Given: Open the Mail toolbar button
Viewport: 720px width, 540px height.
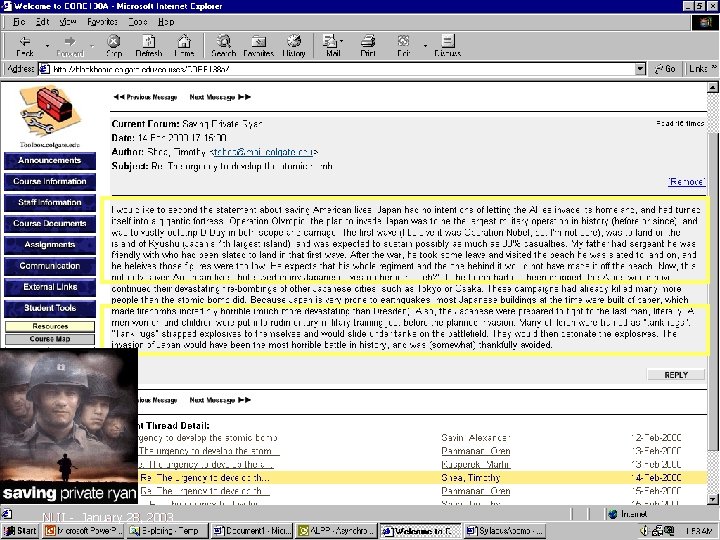Looking at the screenshot, I should click(333, 46).
